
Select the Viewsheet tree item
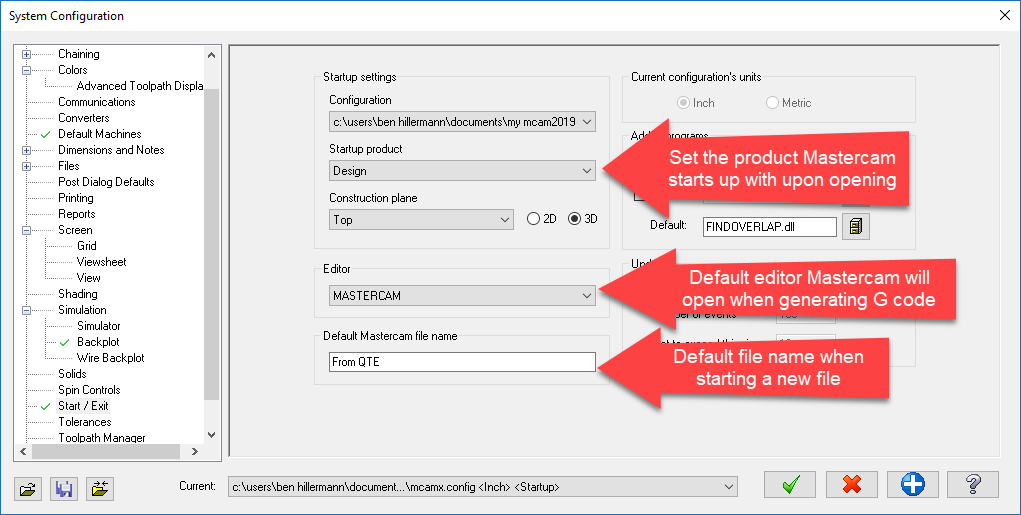[102, 262]
